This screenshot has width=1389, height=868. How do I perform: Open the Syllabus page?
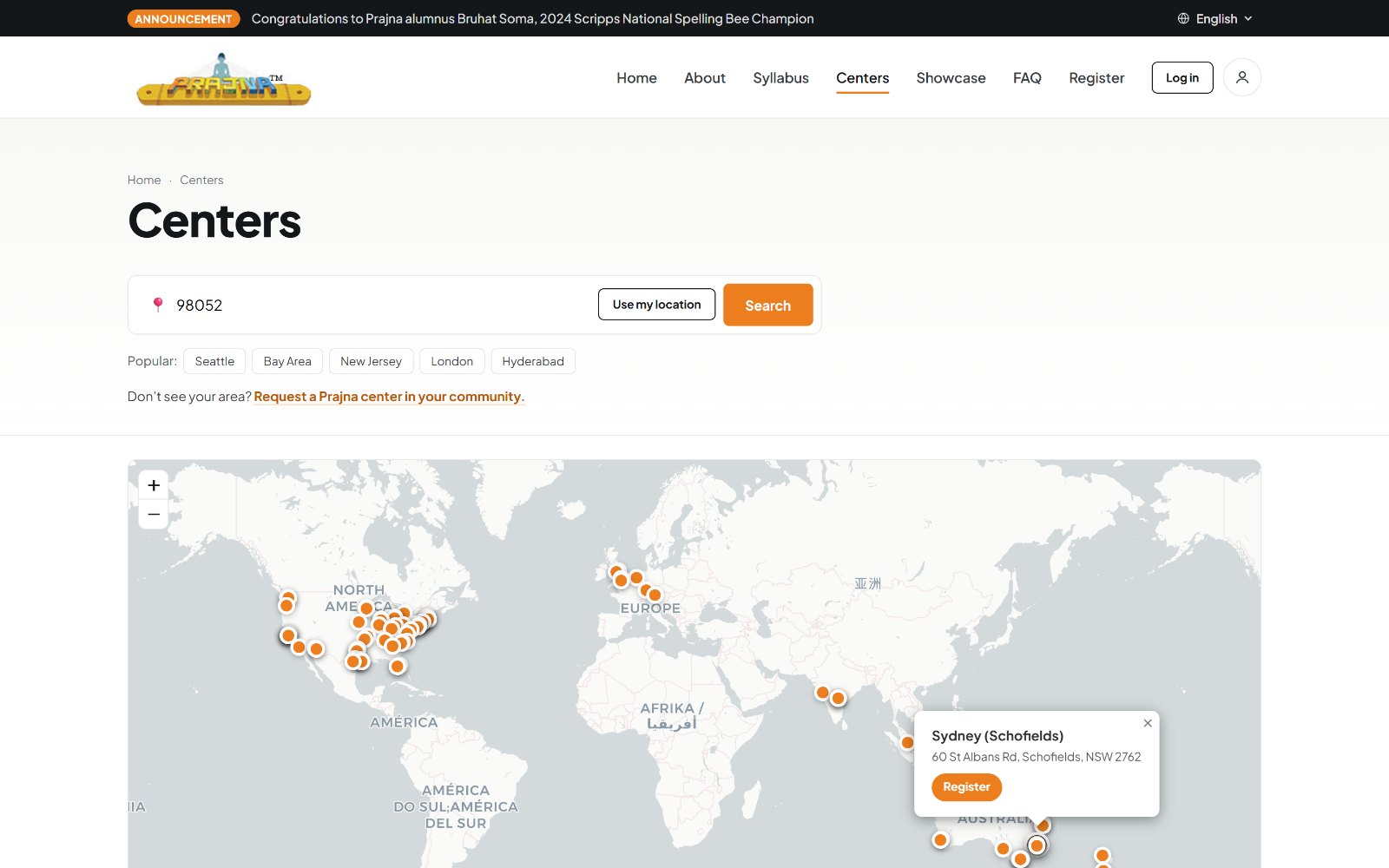coord(780,78)
